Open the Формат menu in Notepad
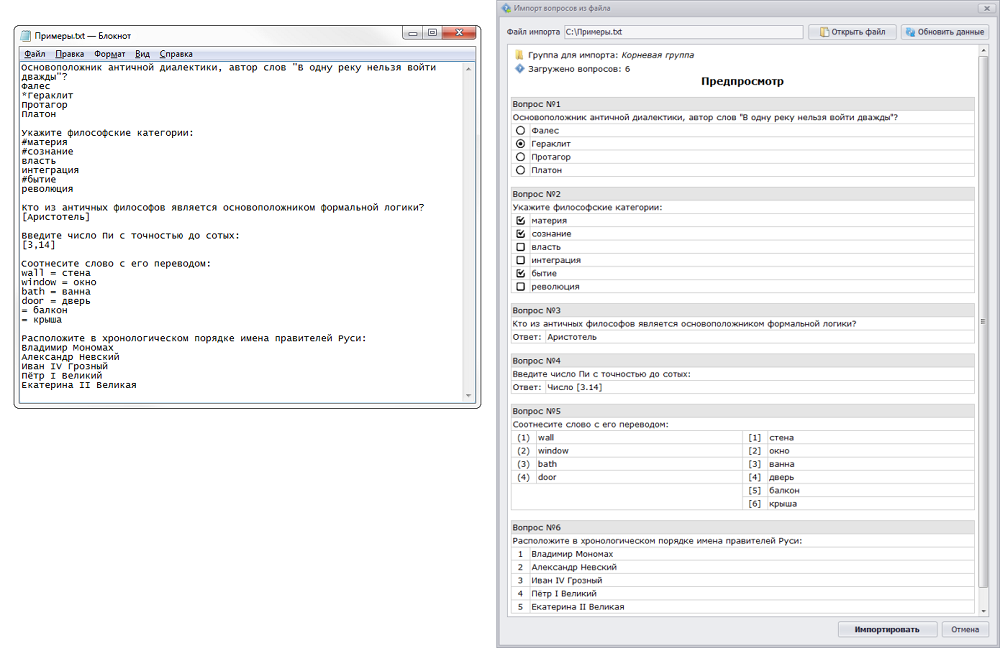The image size is (1000, 648). click(x=109, y=54)
